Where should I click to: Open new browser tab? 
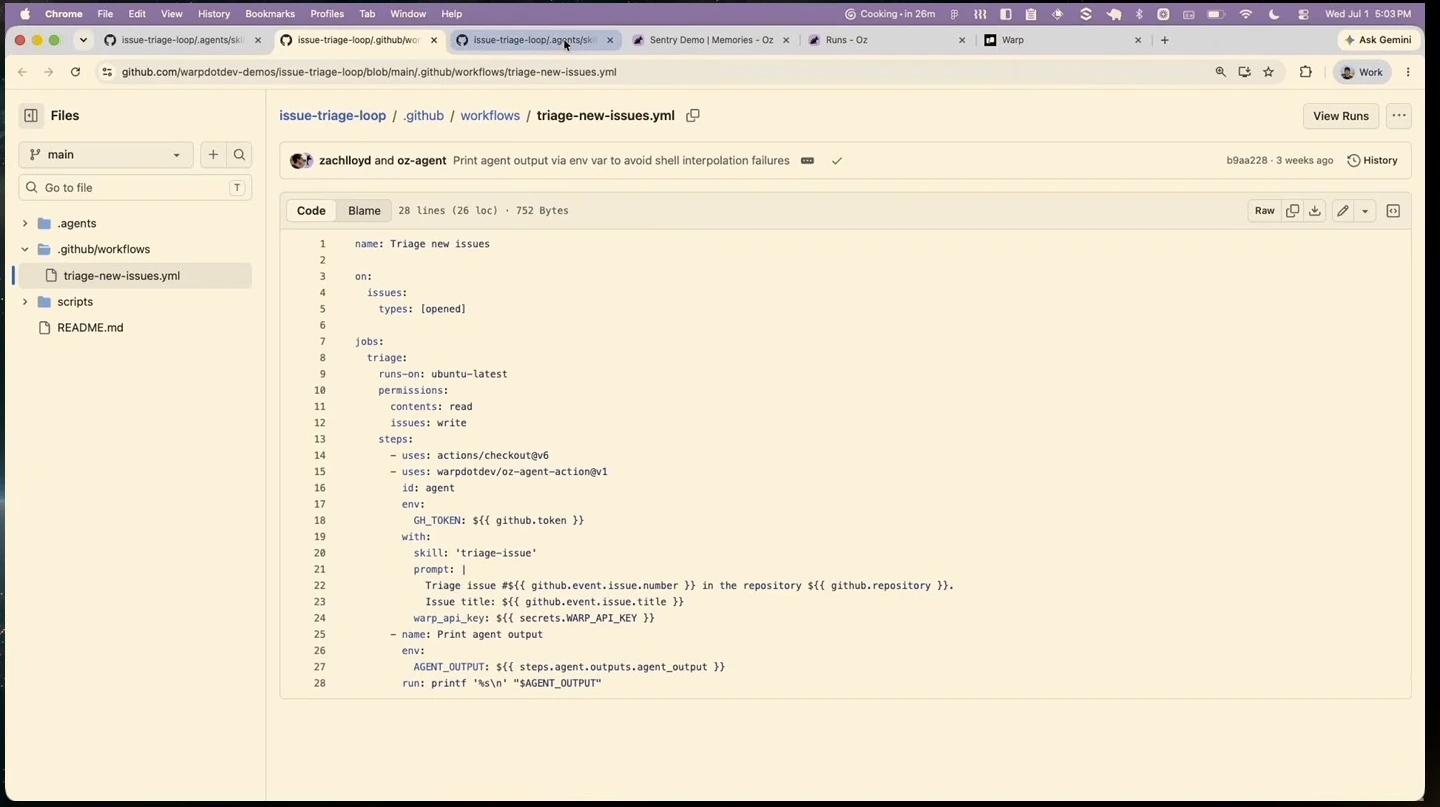(1165, 40)
